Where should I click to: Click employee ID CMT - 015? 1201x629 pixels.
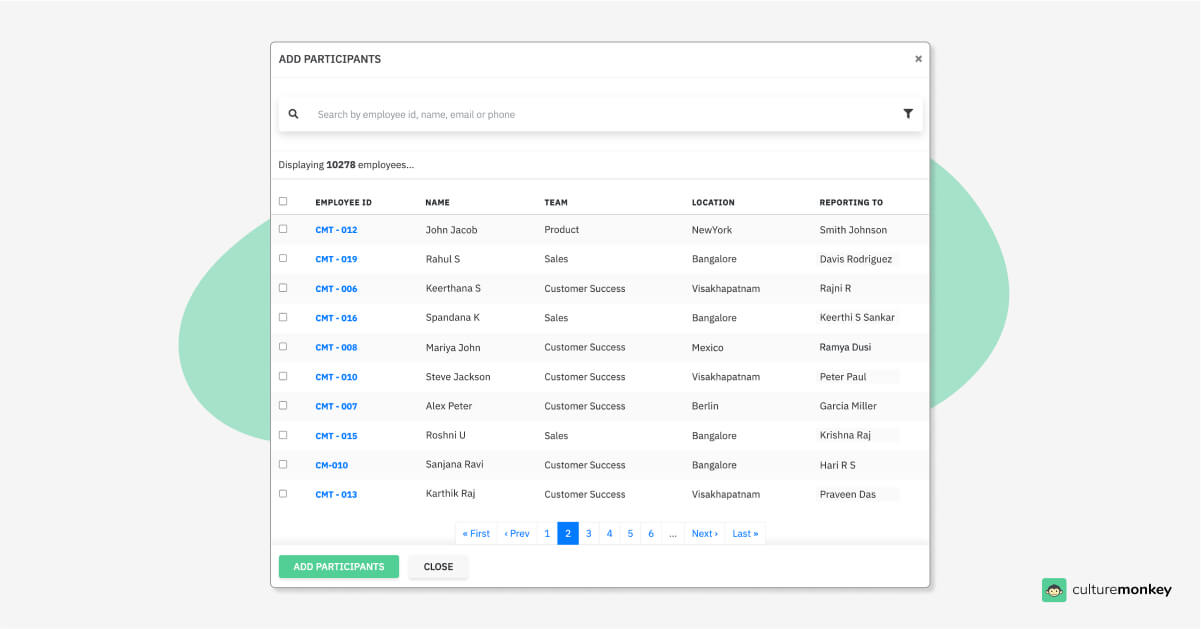click(x=336, y=436)
